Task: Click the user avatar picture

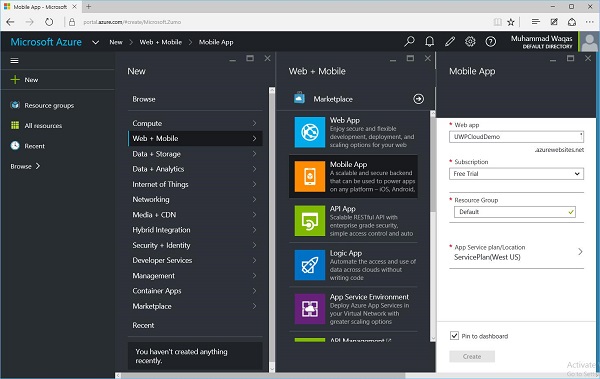Action: tap(589, 41)
